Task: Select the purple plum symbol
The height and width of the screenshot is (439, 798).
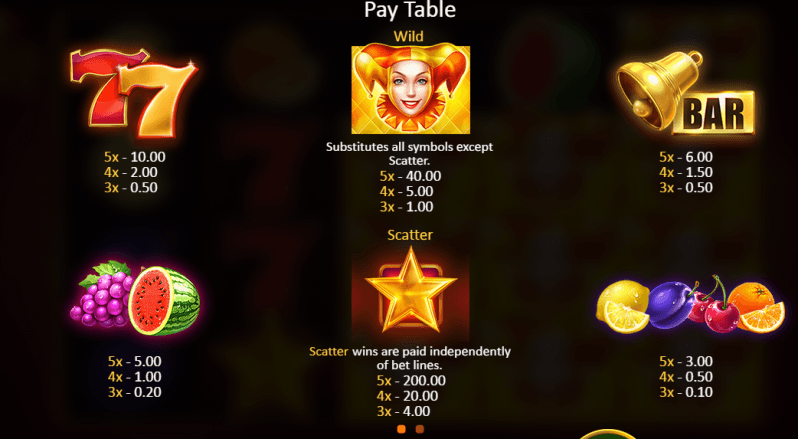Action: [x=670, y=304]
